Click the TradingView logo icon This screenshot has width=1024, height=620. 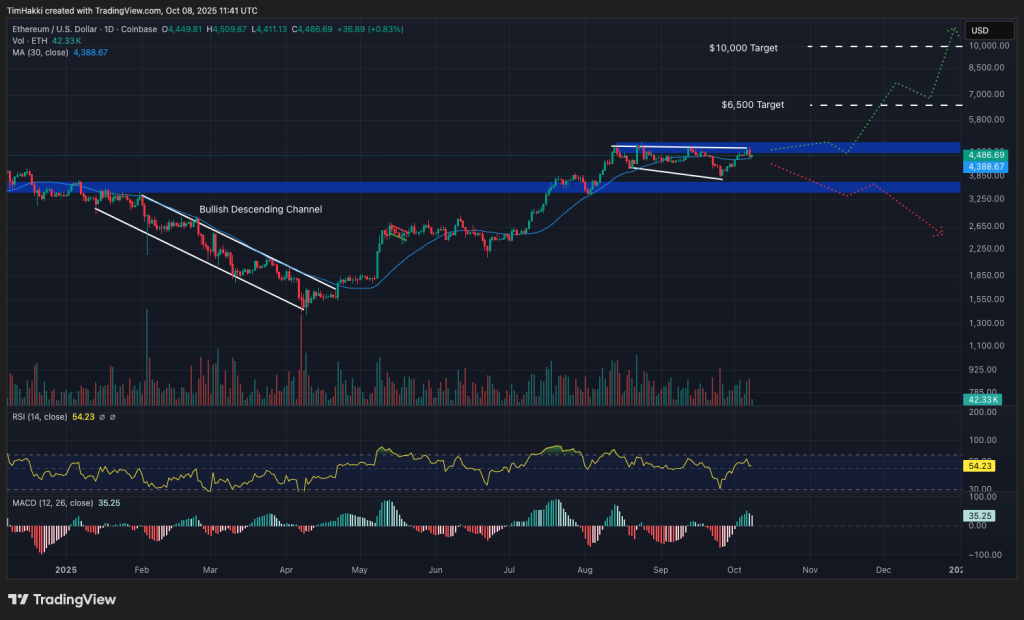coord(18,599)
